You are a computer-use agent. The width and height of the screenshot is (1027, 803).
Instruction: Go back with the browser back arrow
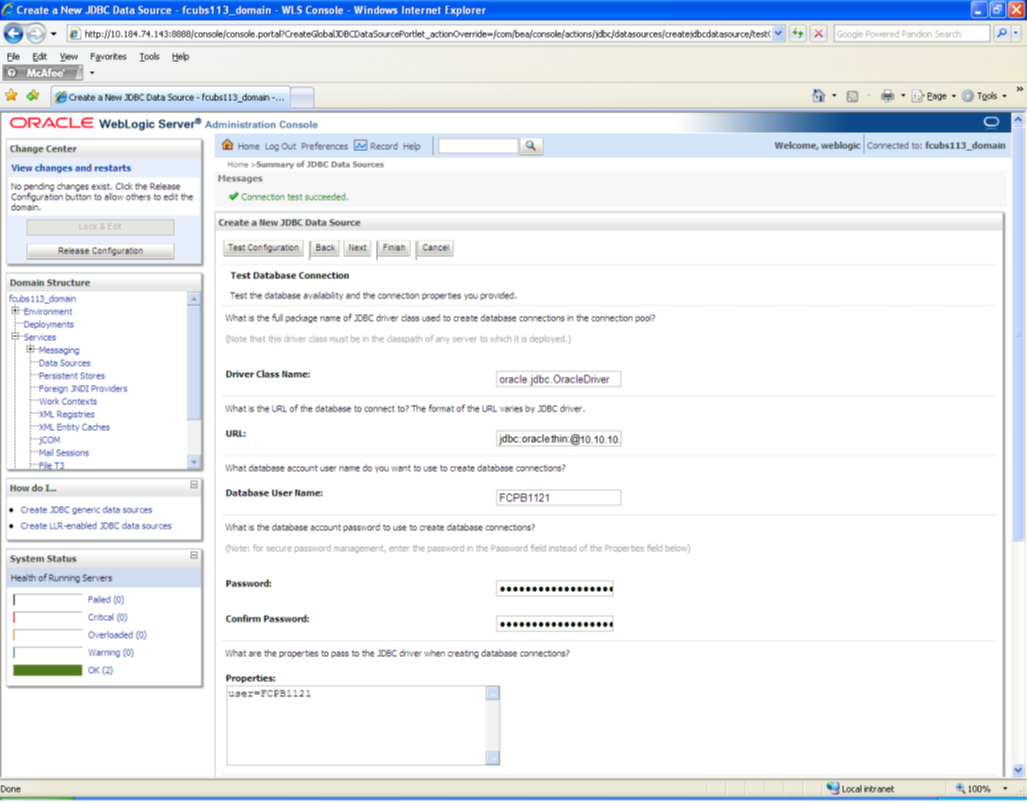[14, 33]
